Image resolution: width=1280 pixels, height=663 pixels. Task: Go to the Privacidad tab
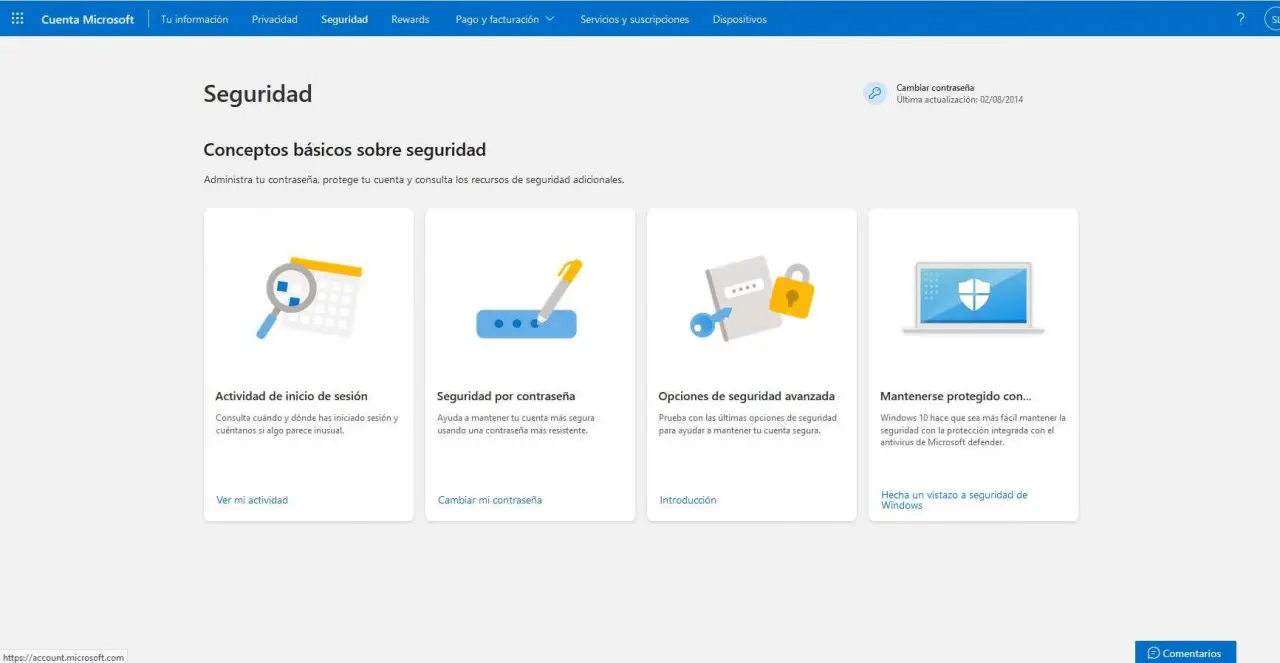click(x=274, y=19)
